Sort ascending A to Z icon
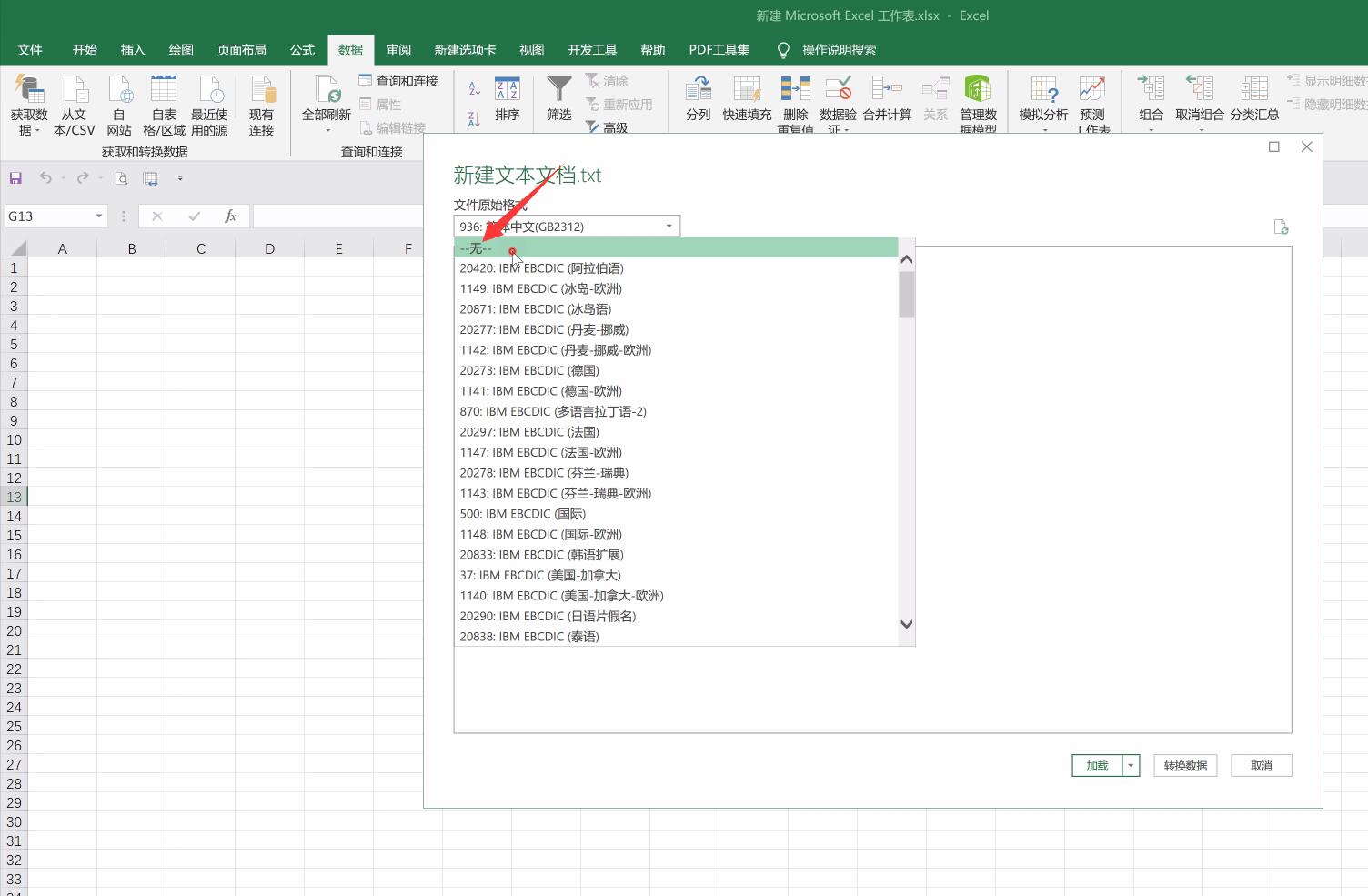Image resolution: width=1368 pixels, height=896 pixels. pyautogui.click(x=474, y=88)
